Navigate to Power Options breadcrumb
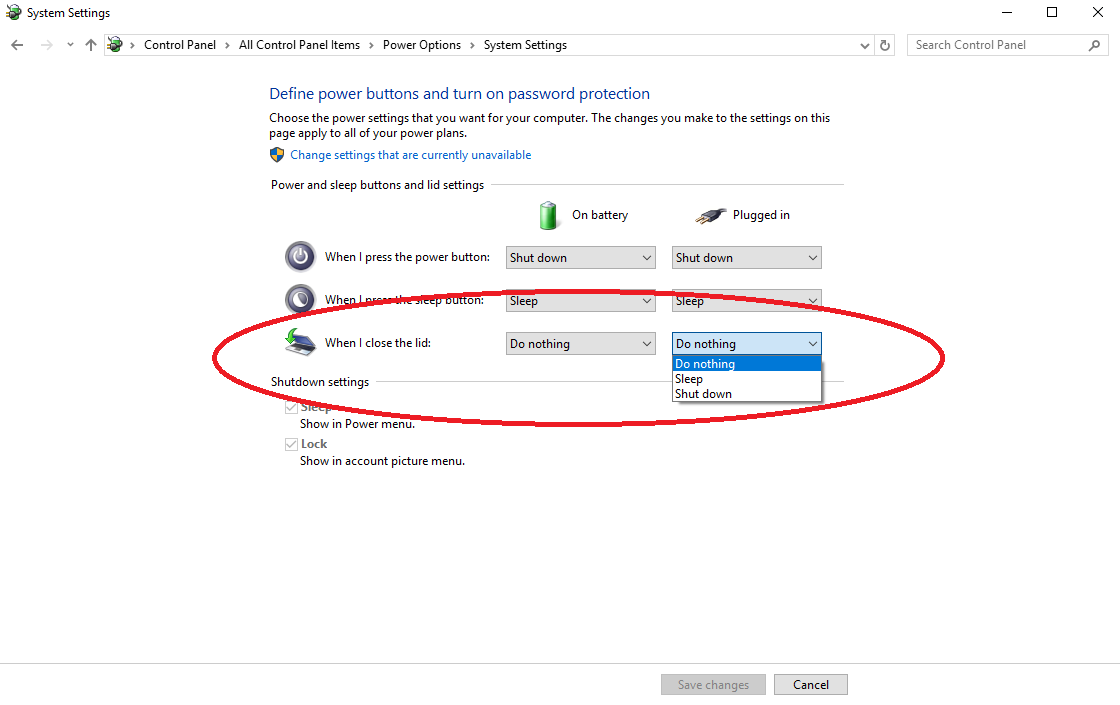This screenshot has width=1120, height=705. click(x=422, y=45)
